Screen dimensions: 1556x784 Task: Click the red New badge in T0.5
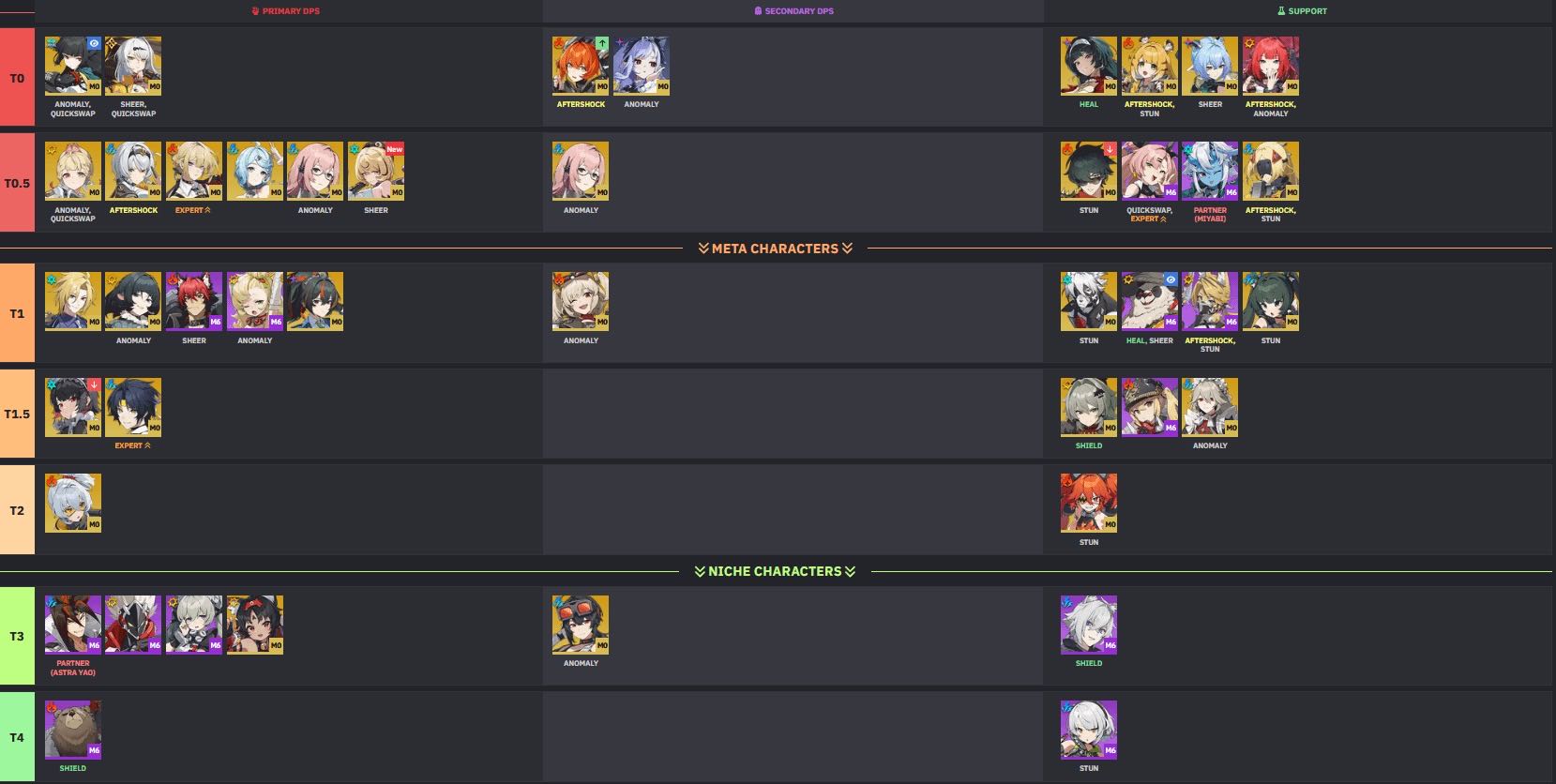coord(395,148)
